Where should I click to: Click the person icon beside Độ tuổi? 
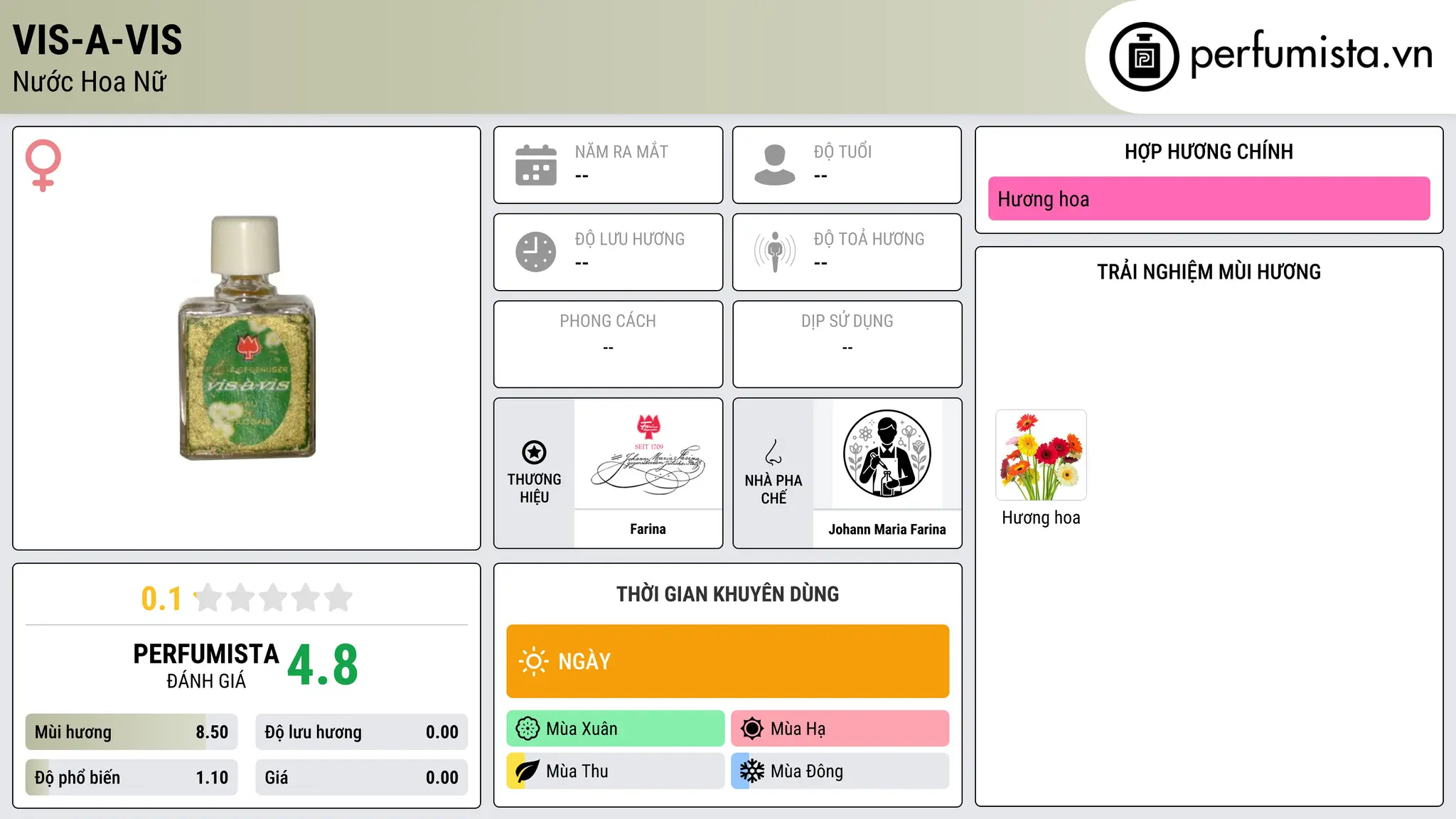click(775, 165)
